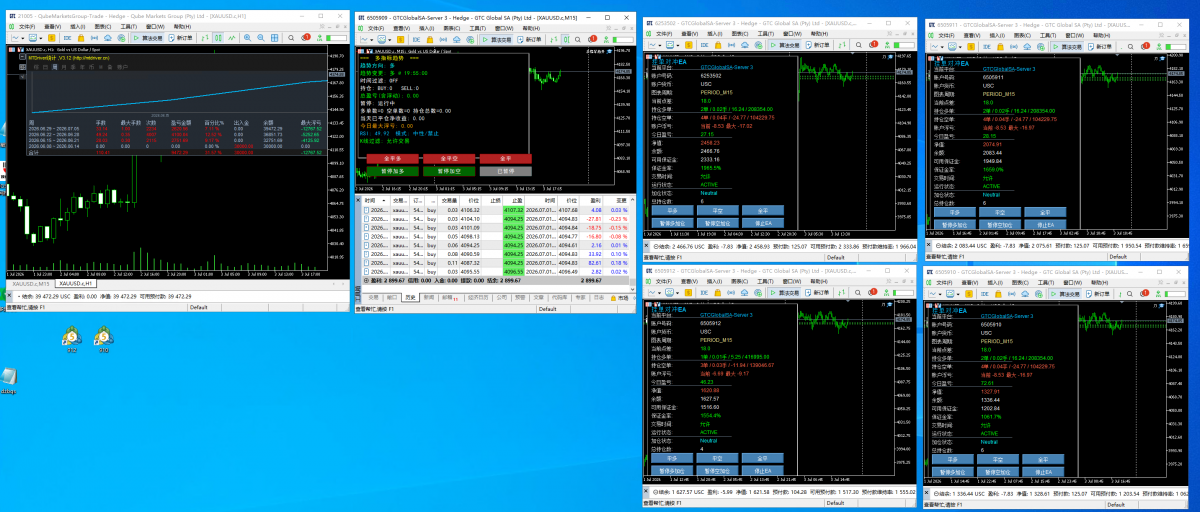The image size is (1200, 512).
Task: Expand chart-type dropdown arrow in 6505910 window
Action: tap(940, 294)
